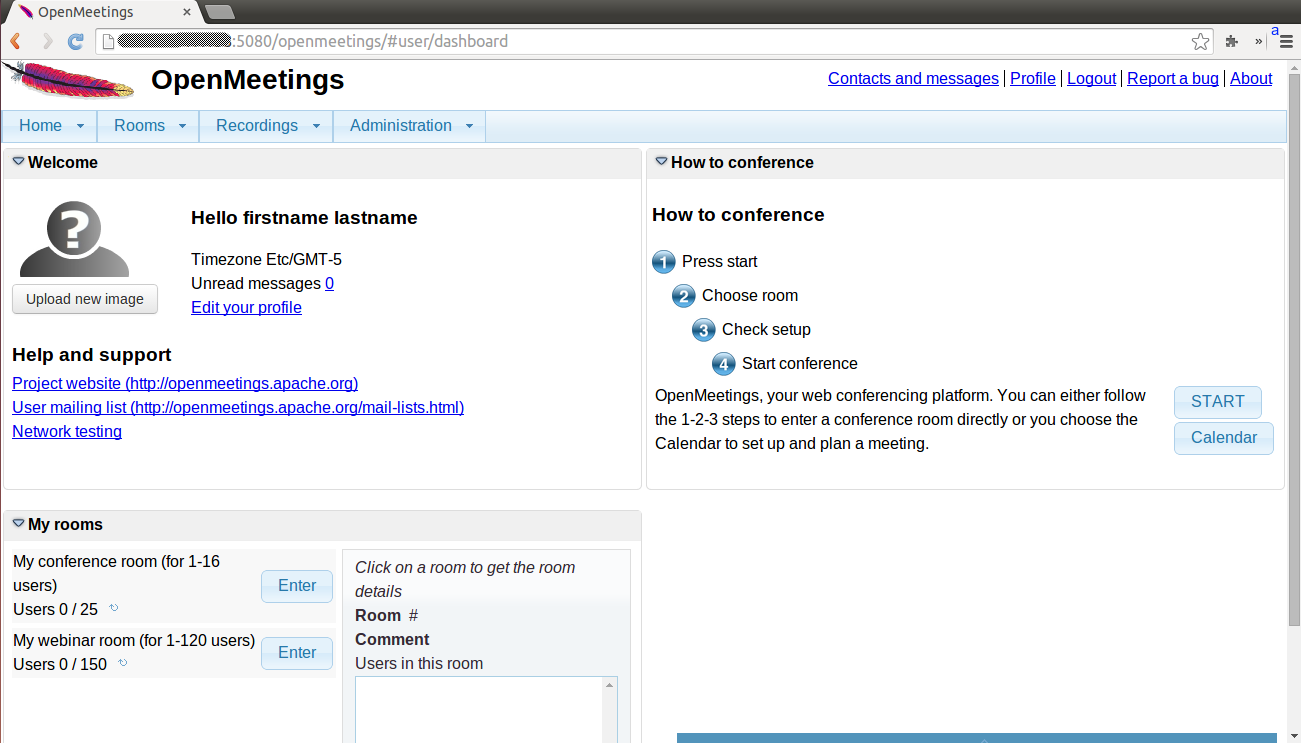Click the Welcome panel title
The width and height of the screenshot is (1301, 743).
click(63, 162)
